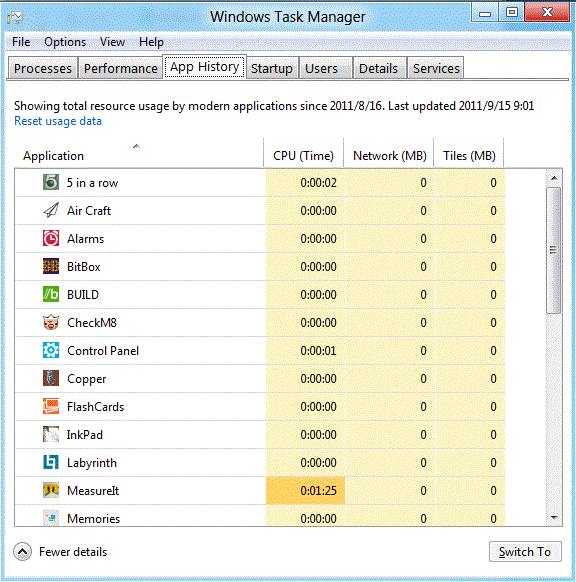576x582 pixels.
Task: Click the Air Craft paper plane icon
Action: (51, 210)
